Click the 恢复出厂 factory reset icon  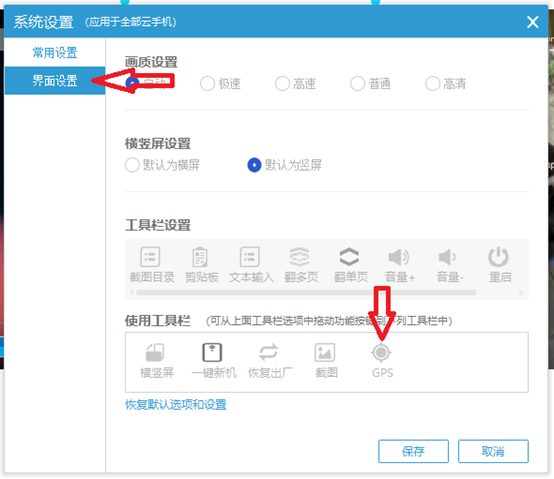pos(269,353)
